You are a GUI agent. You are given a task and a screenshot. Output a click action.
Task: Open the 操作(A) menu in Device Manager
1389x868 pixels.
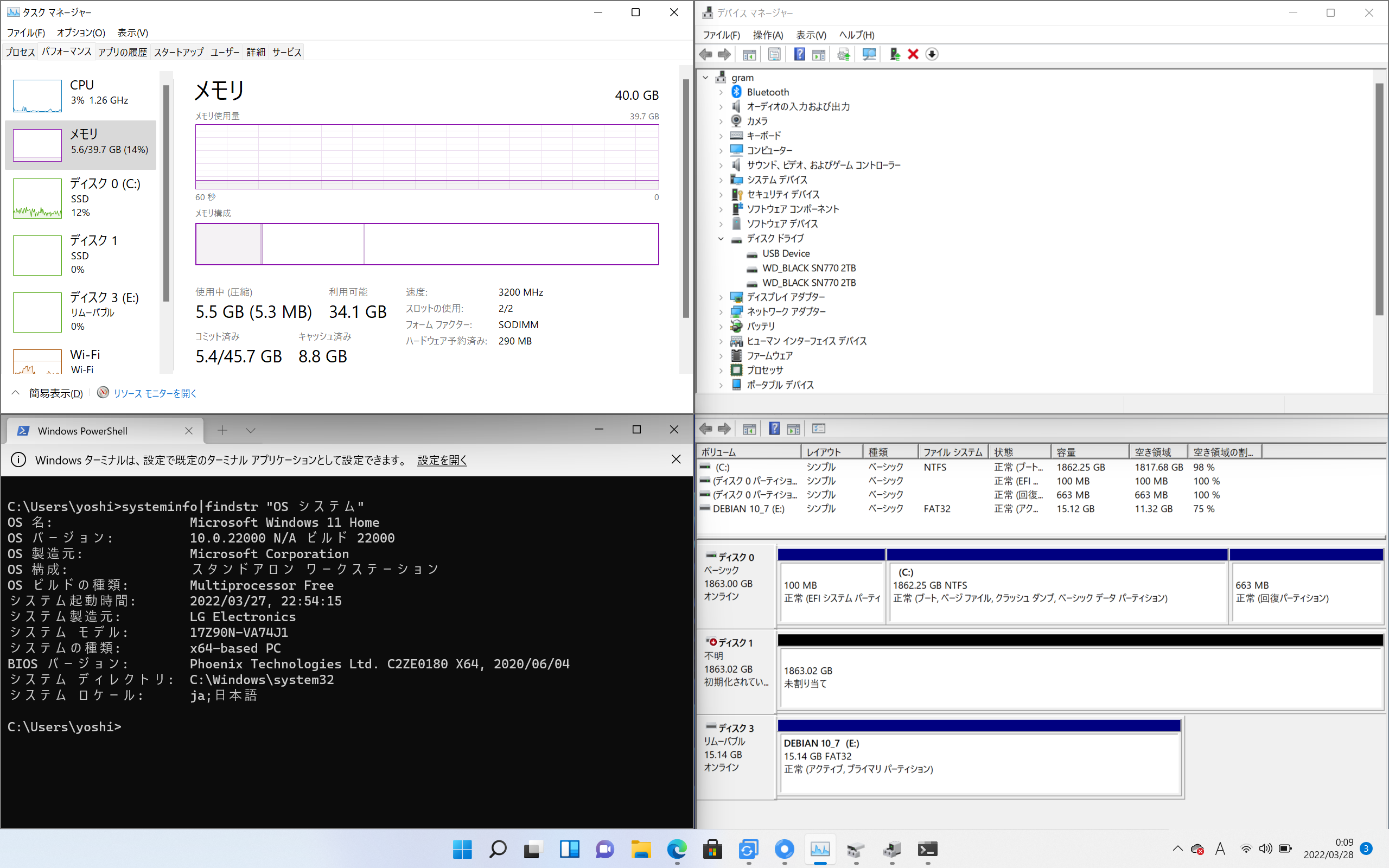pos(767,35)
